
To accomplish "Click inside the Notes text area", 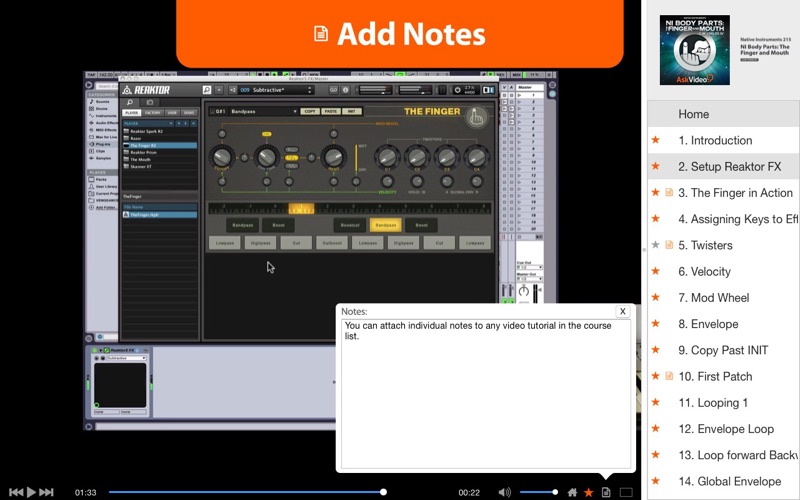I will click(486, 393).
